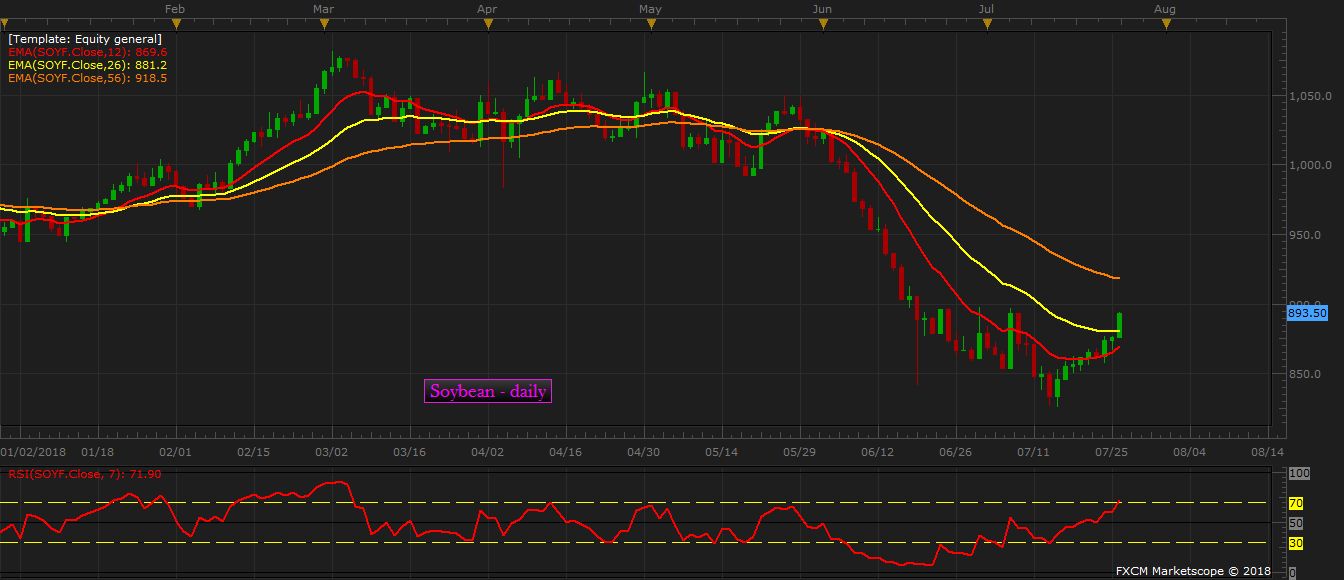The width and height of the screenshot is (1344, 580).
Task: Click the 05/29 date on time axis
Action: pos(800,451)
